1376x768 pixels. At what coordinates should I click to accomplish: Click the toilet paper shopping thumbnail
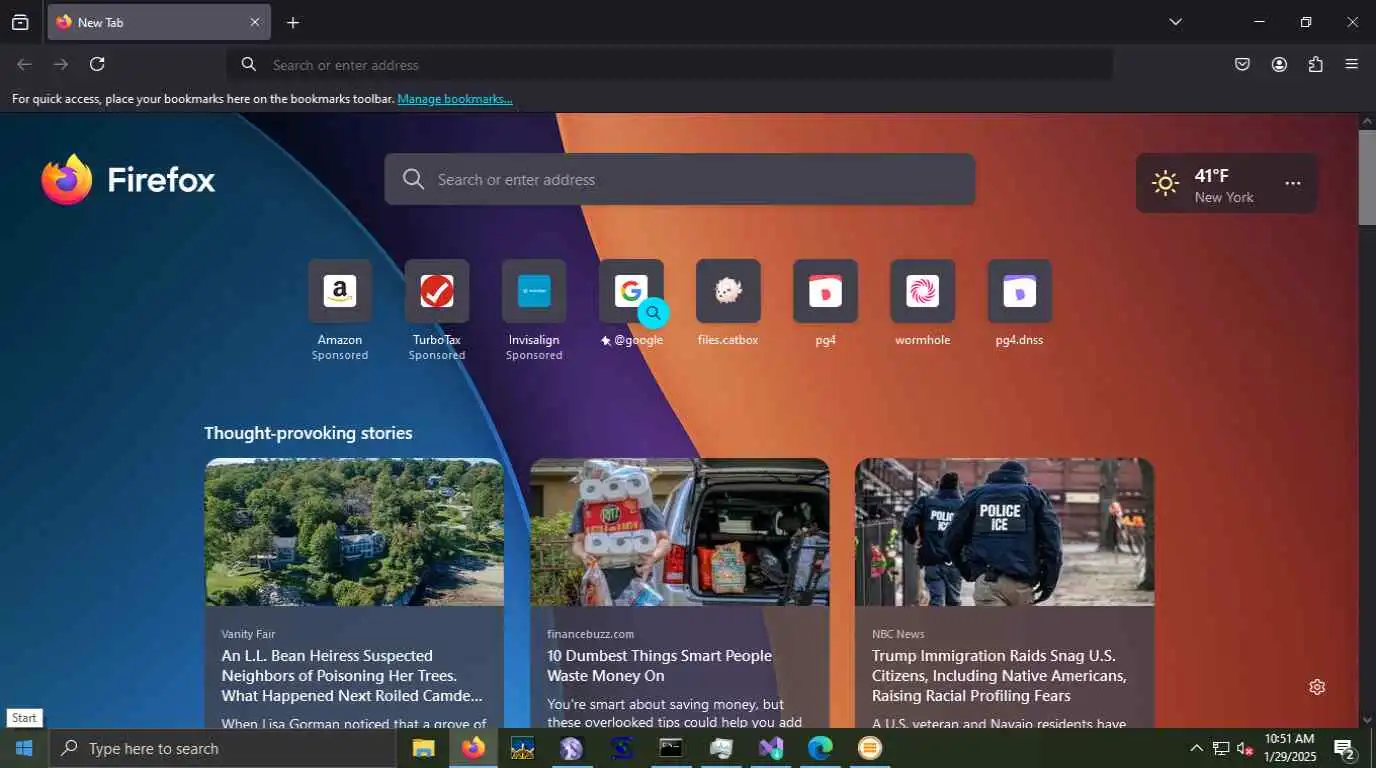coord(680,532)
